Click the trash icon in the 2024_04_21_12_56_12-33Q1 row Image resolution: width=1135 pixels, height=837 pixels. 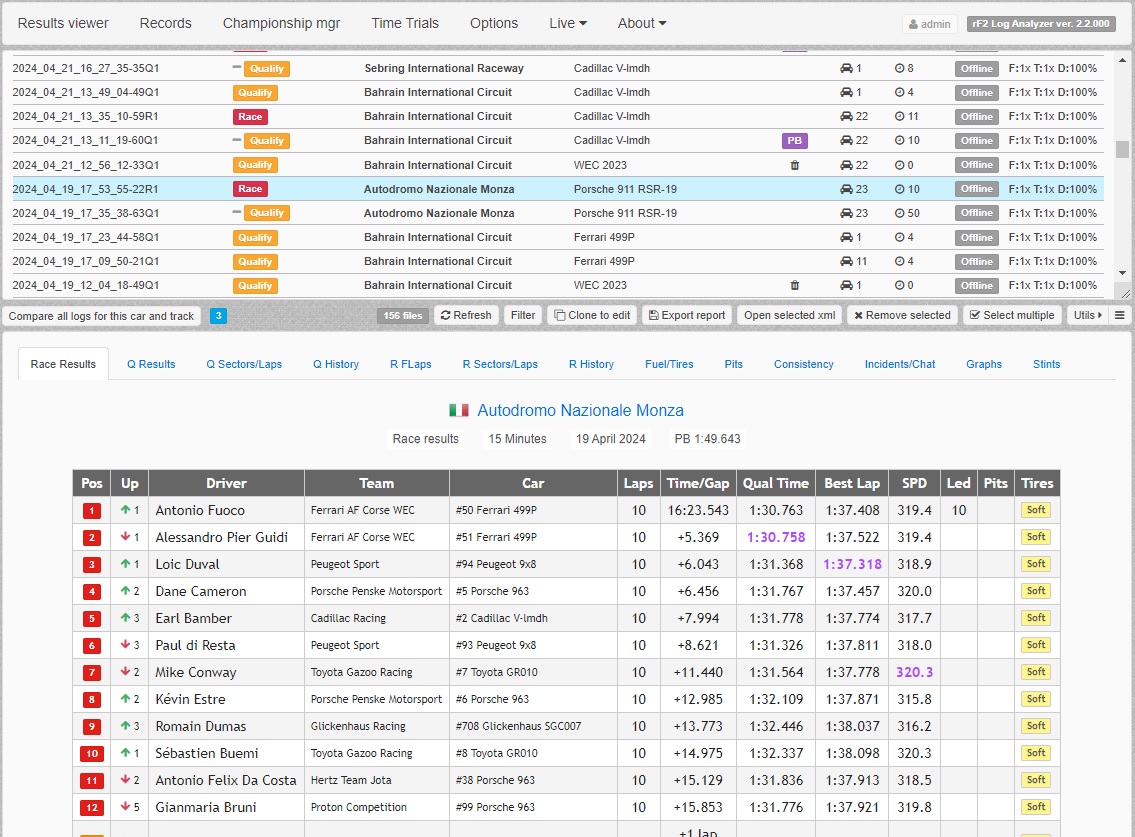[794, 165]
